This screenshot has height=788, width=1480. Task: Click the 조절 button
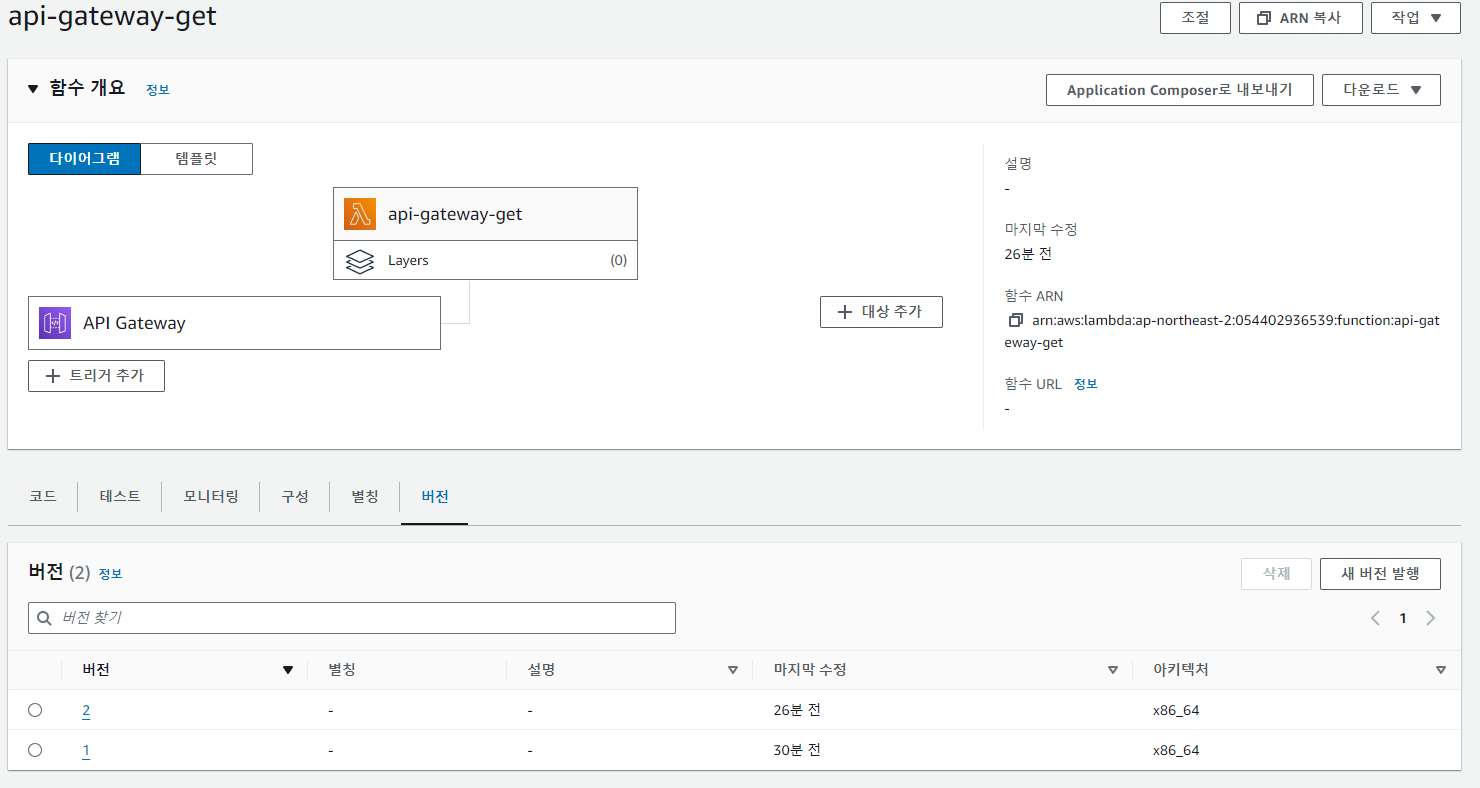[1195, 18]
